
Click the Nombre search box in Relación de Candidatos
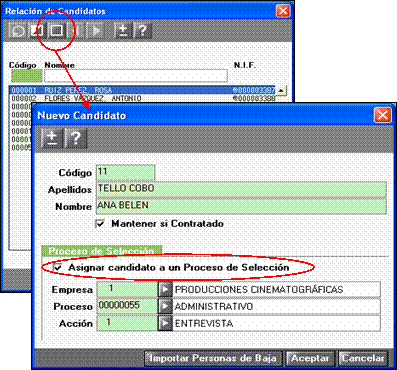[x=136, y=76]
